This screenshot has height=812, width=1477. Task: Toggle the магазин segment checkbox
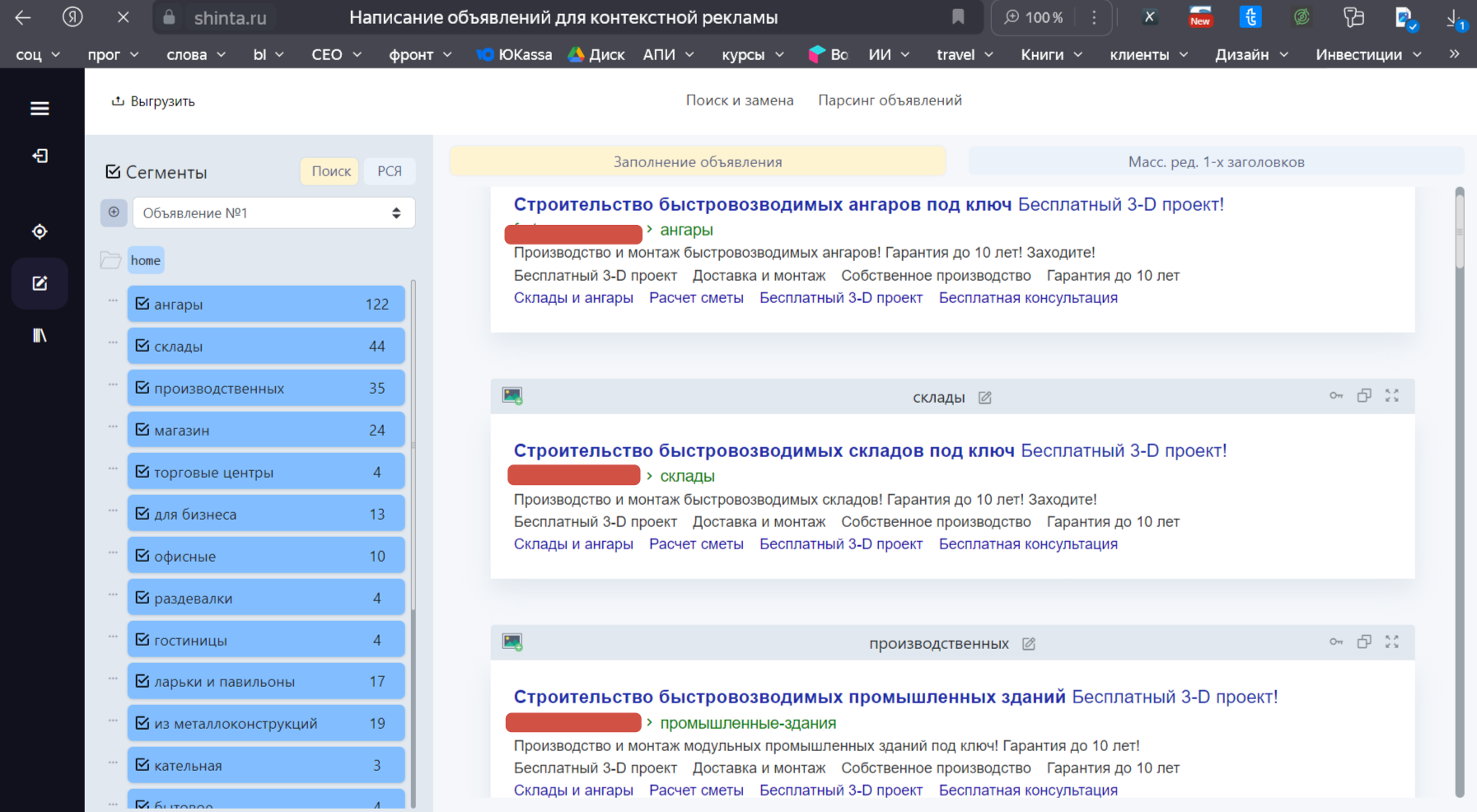coord(143,429)
